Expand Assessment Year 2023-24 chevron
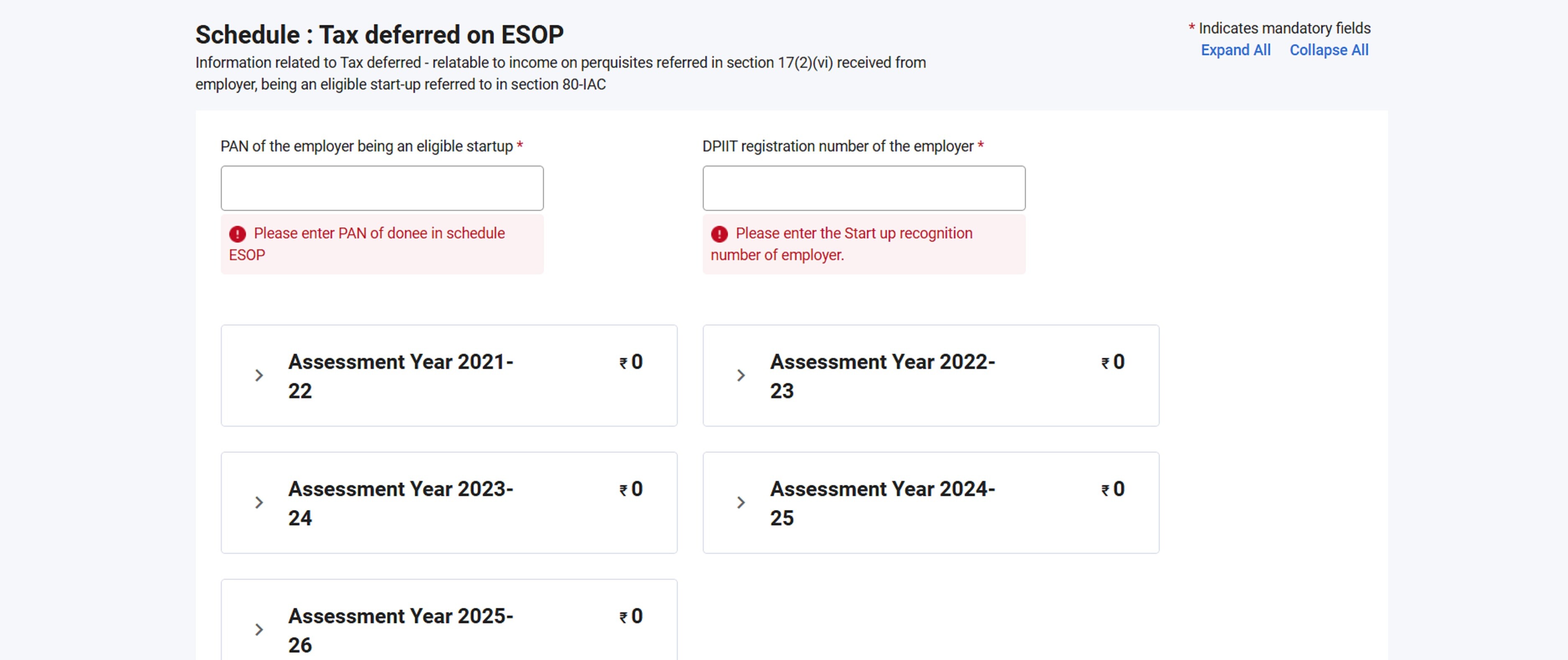 pos(259,502)
